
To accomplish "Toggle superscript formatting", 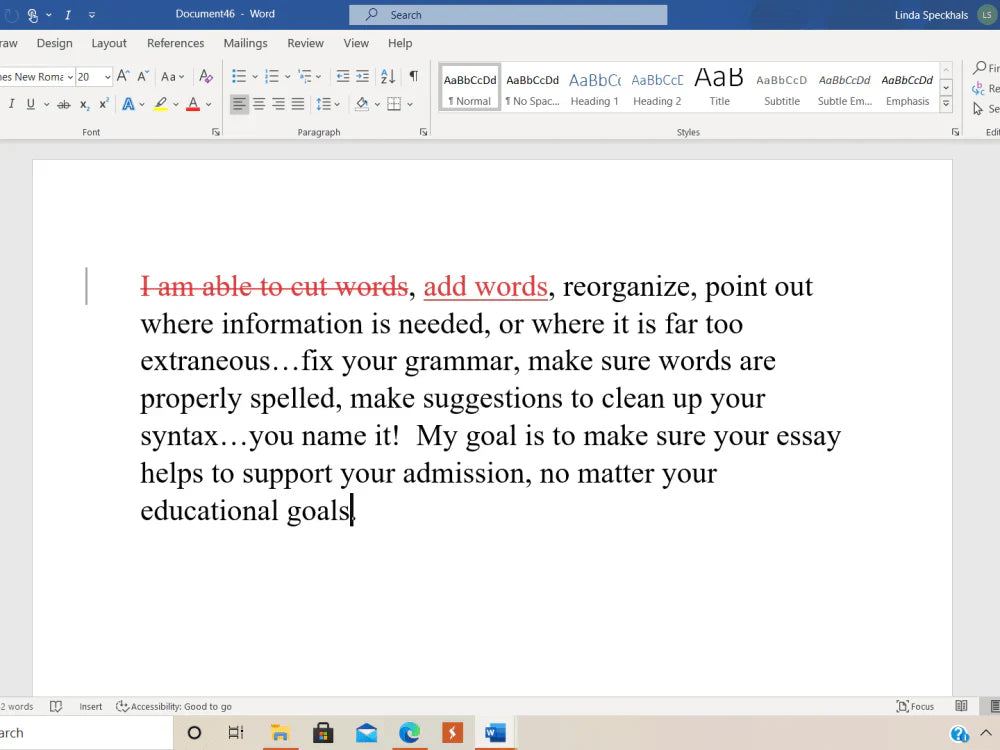I will pos(103,104).
